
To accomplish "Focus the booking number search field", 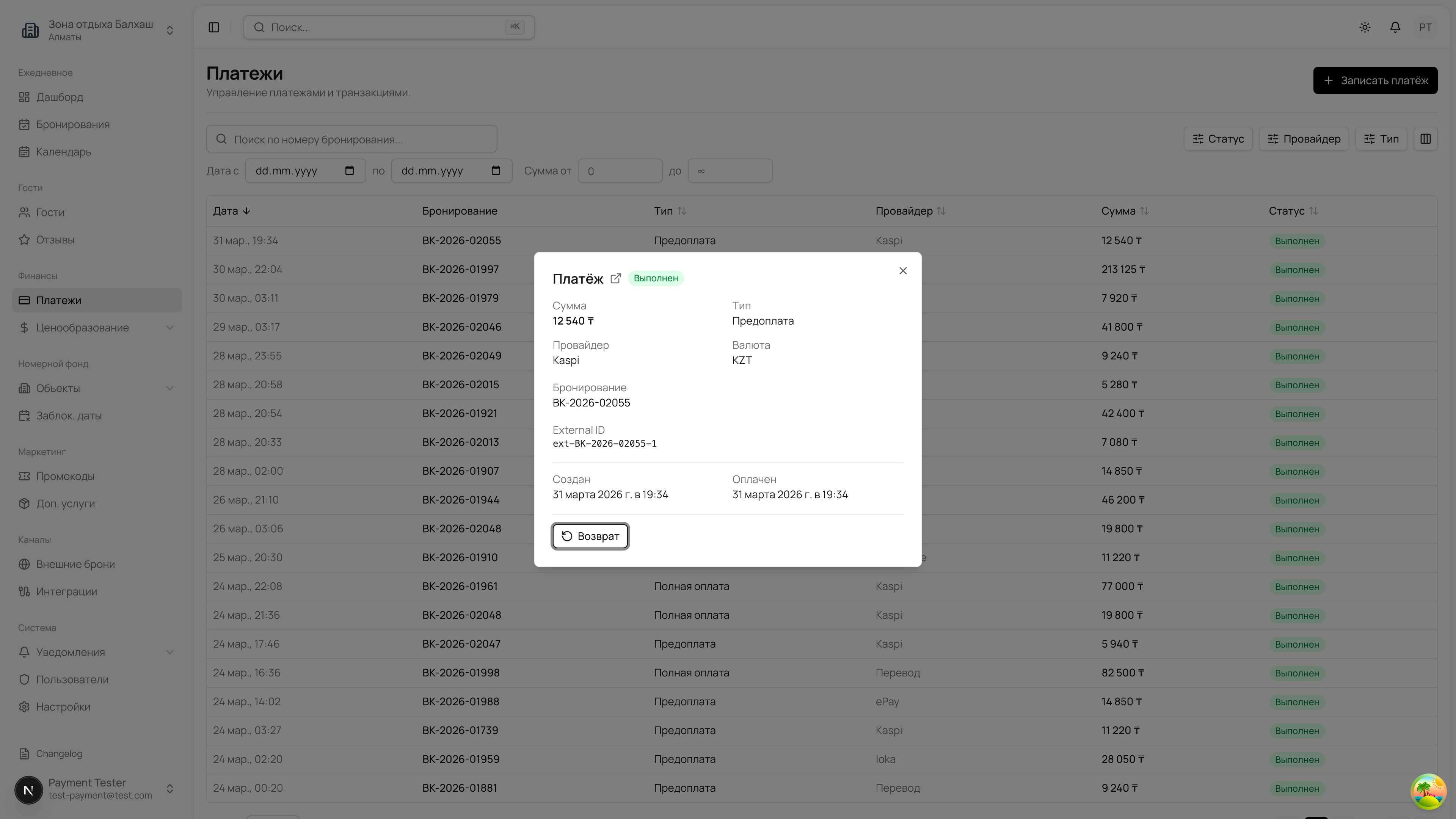I will click(x=351, y=139).
